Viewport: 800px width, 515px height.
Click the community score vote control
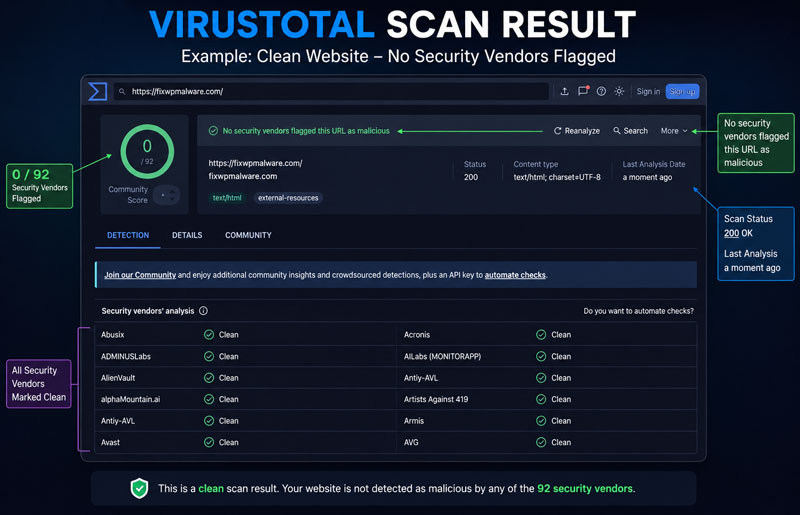(x=167, y=195)
